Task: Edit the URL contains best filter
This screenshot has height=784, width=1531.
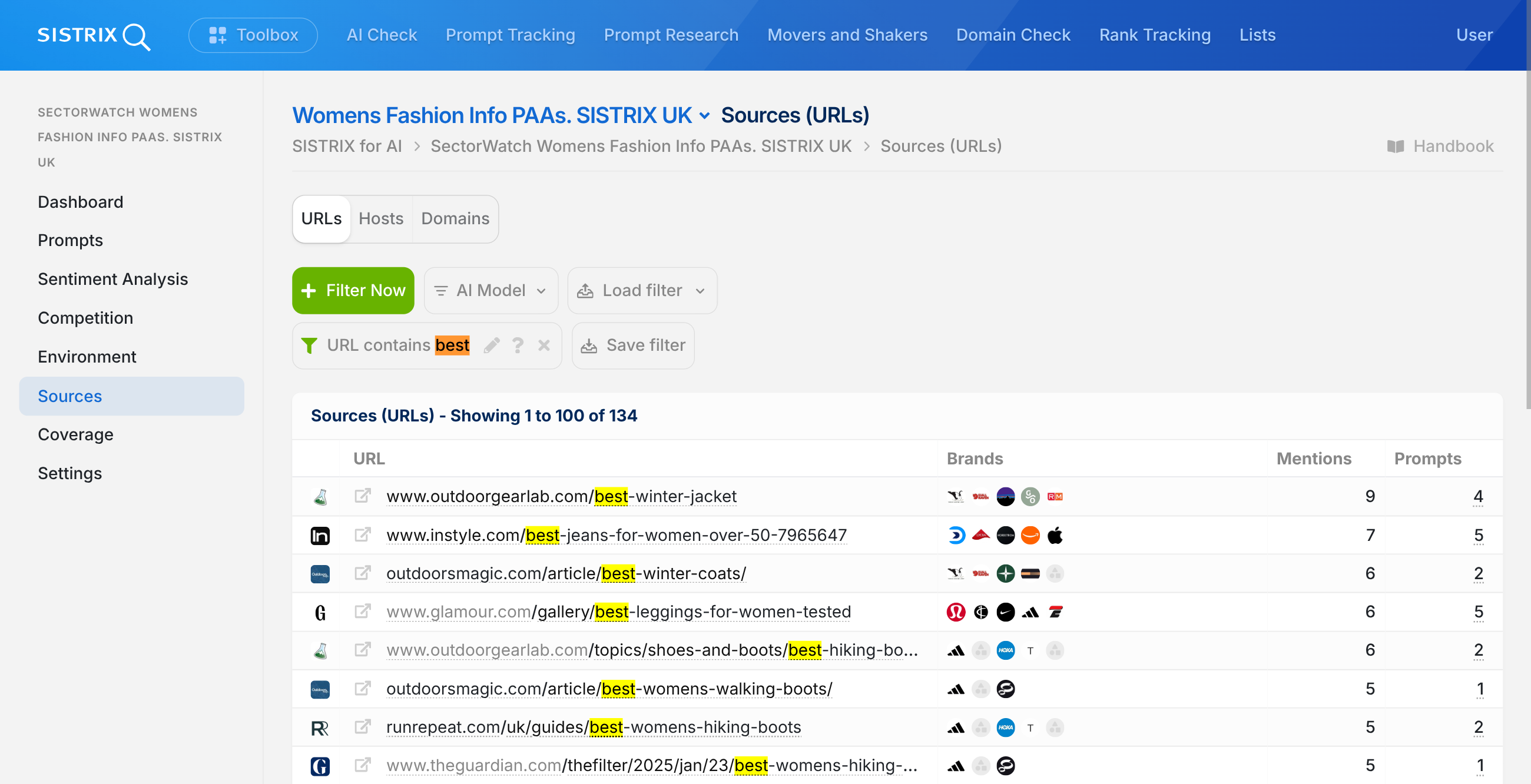Action: click(491, 345)
